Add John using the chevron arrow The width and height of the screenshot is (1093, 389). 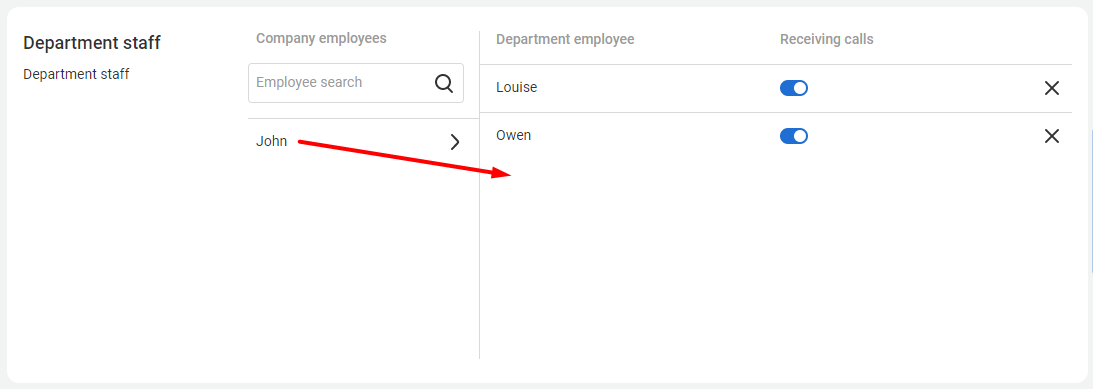(x=454, y=142)
